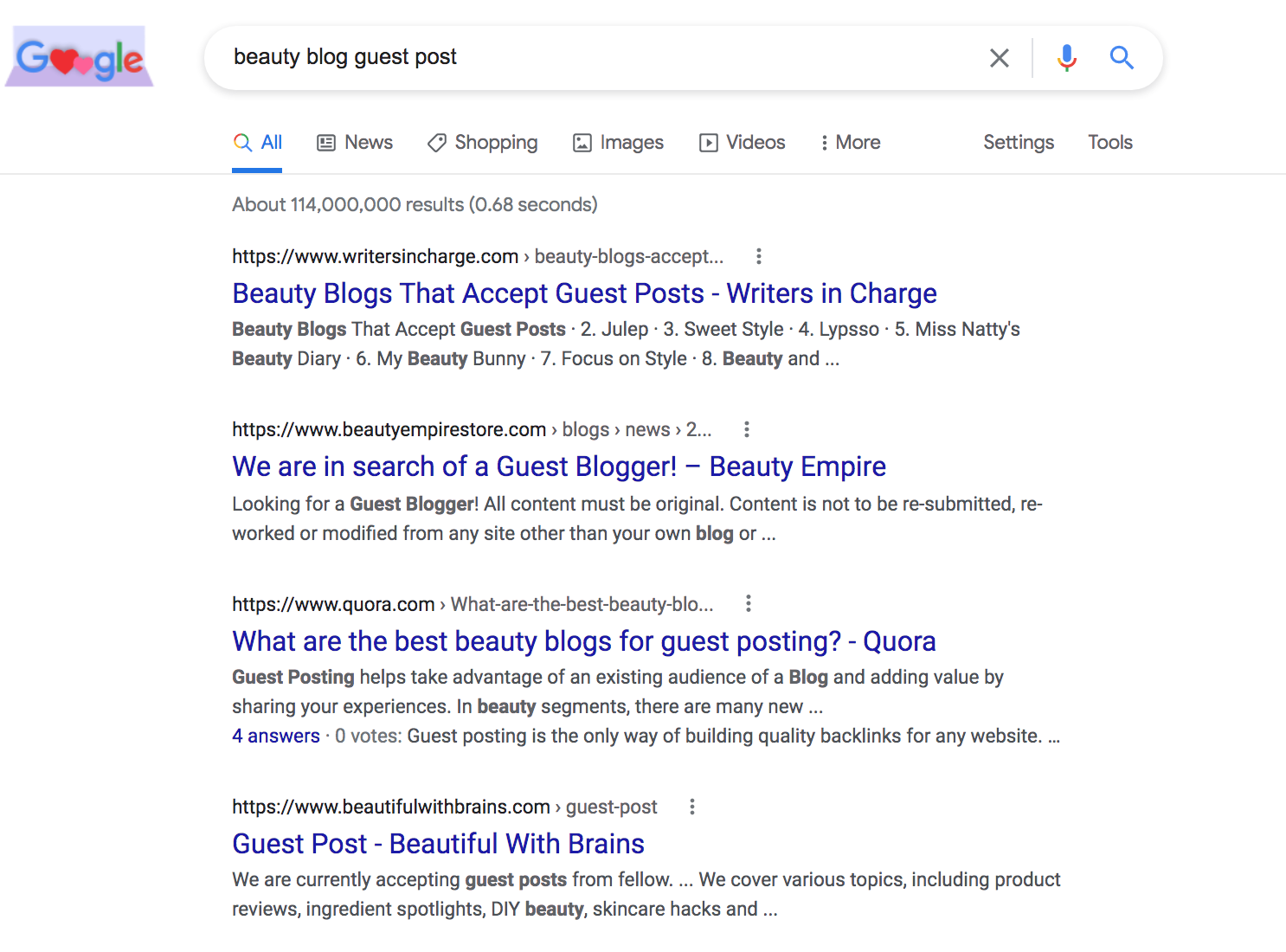
Task: Select the All results tab
Action: coord(258,143)
